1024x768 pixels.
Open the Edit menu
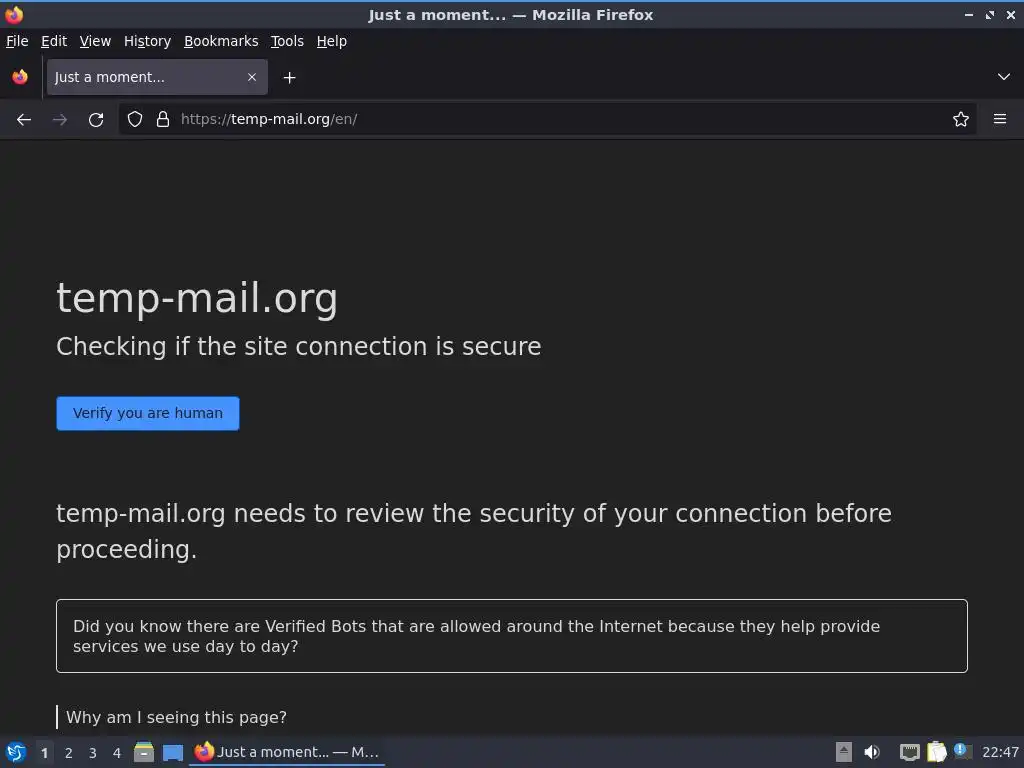click(54, 41)
